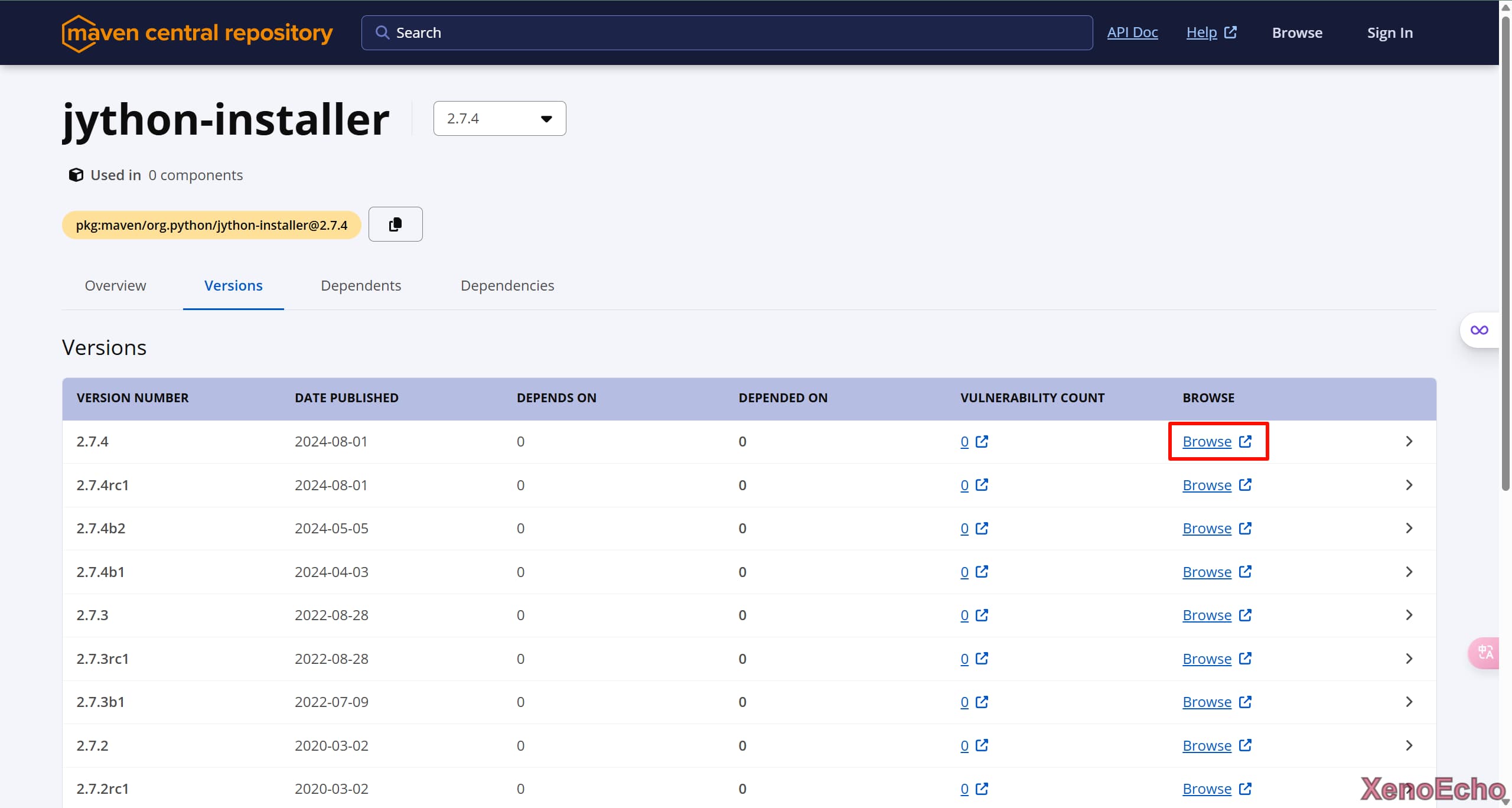The image size is (1512, 808).
Task: Click the copy package URL icon button
Action: 395,224
